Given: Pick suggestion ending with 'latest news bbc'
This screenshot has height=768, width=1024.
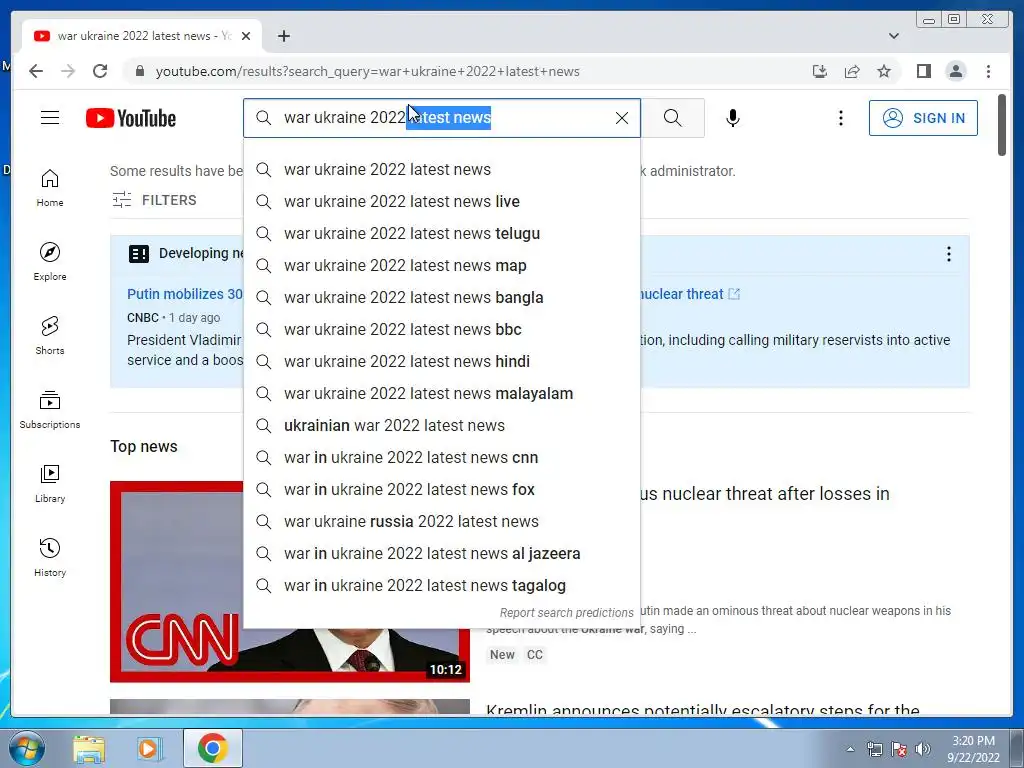Looking at the screenshot, I should coord(441,329).
